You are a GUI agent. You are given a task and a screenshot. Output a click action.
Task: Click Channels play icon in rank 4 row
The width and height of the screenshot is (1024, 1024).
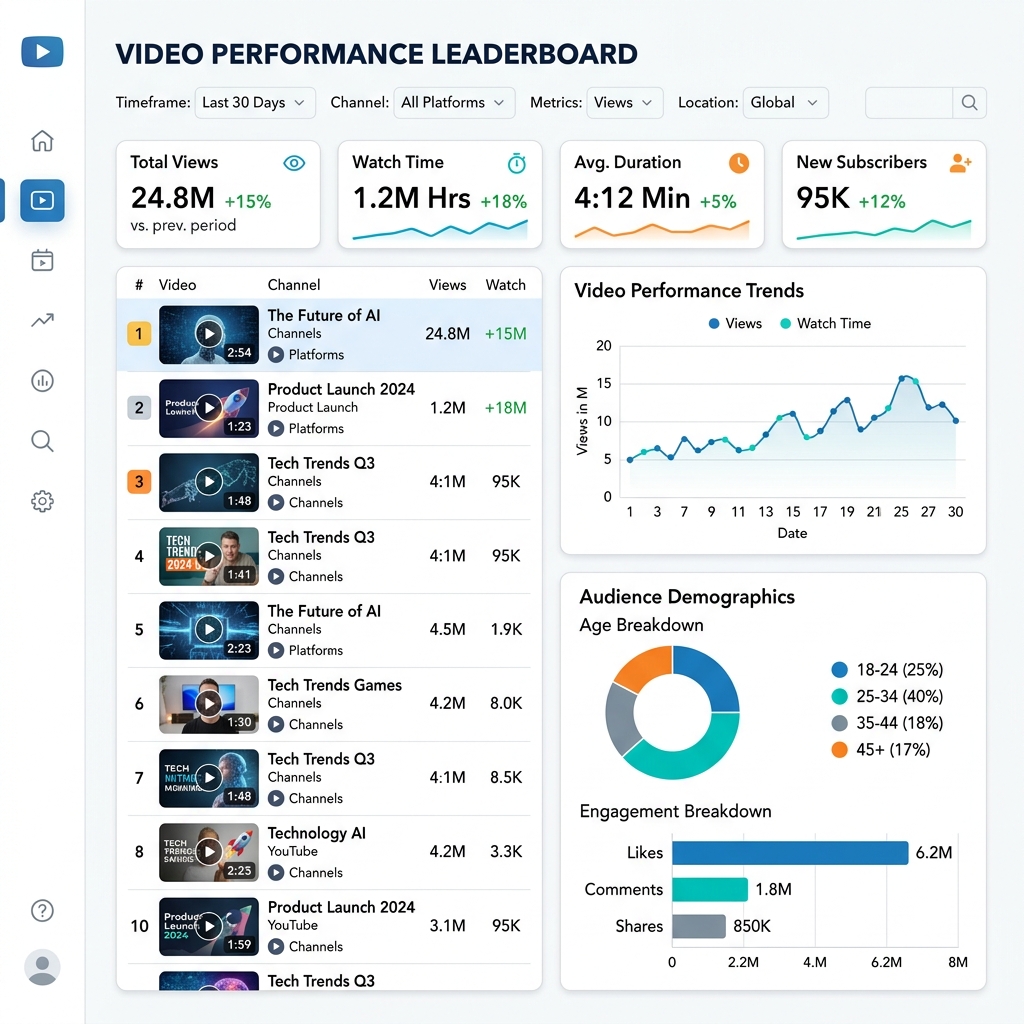[276, 577]
